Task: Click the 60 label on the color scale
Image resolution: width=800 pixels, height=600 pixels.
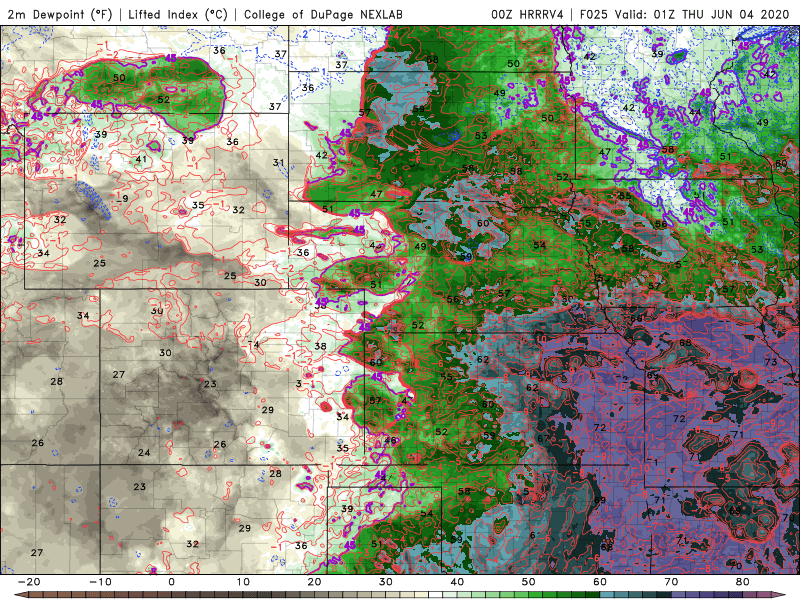Action: pyautogui.click(x=600, y=582)
